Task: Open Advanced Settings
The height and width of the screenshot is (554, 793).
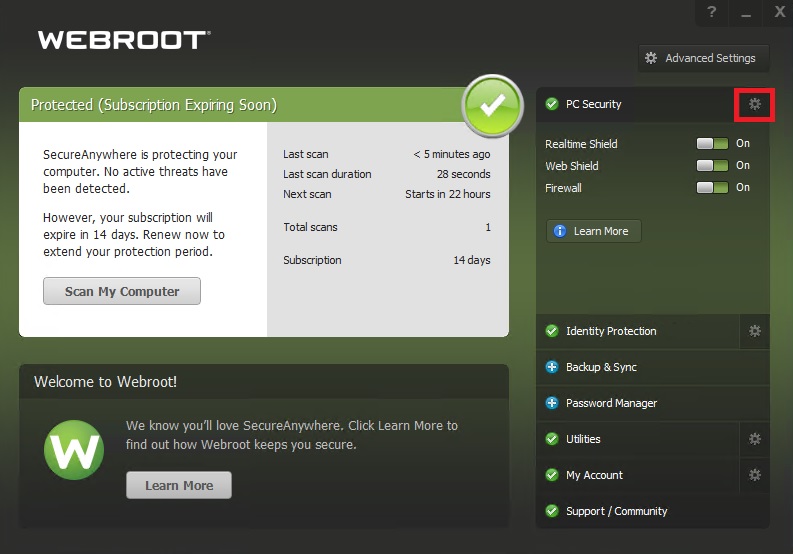Action: [x=703, y=58]
